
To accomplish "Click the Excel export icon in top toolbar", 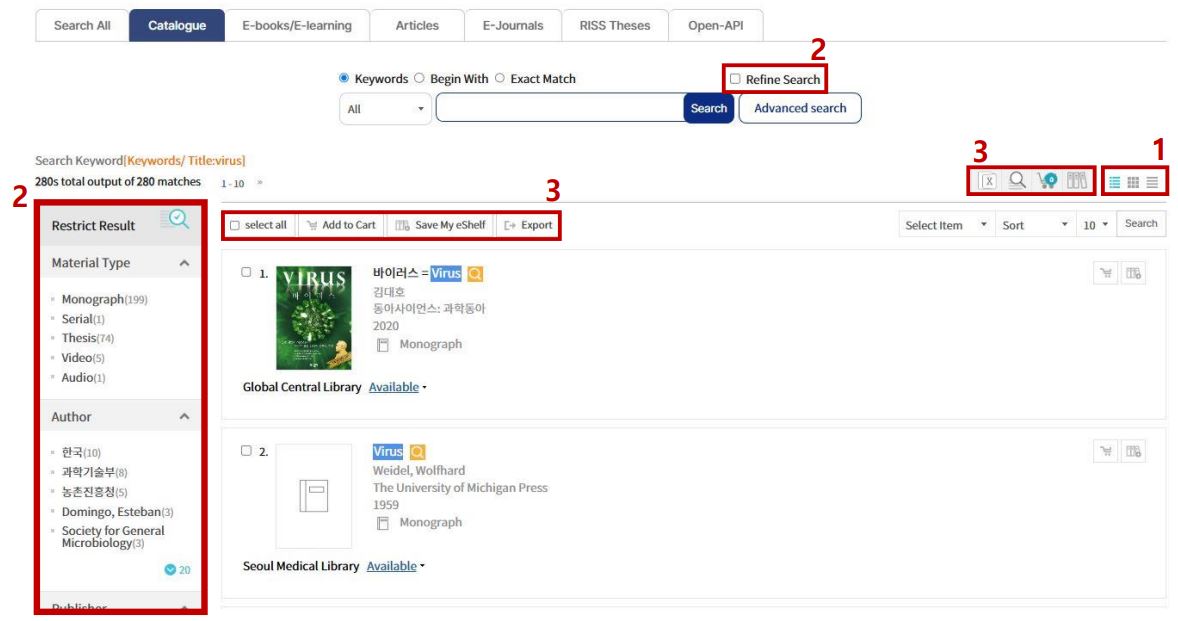I will (x=989, y=181).
